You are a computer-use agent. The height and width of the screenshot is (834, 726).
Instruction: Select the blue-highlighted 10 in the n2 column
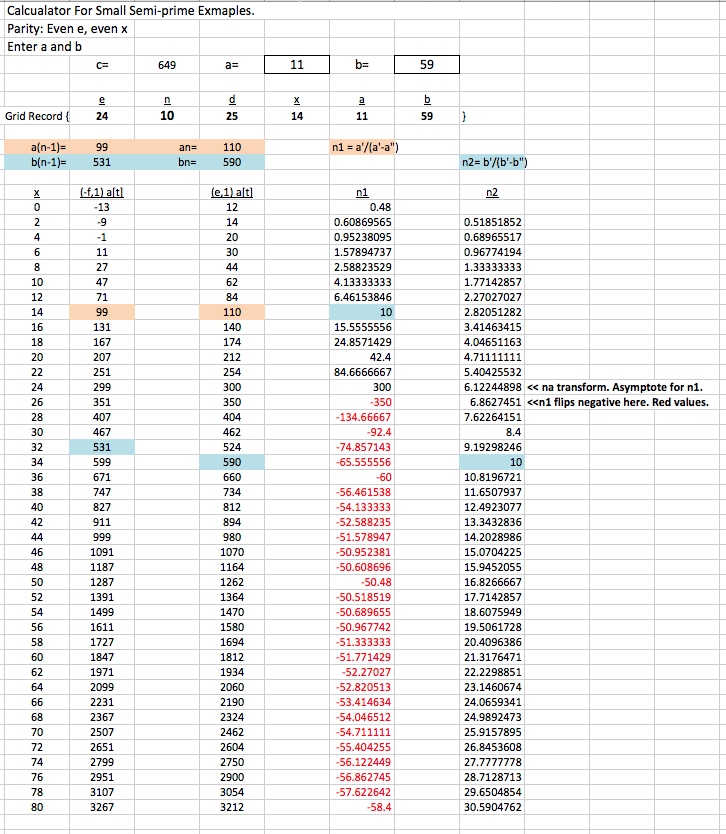(492, 462)
